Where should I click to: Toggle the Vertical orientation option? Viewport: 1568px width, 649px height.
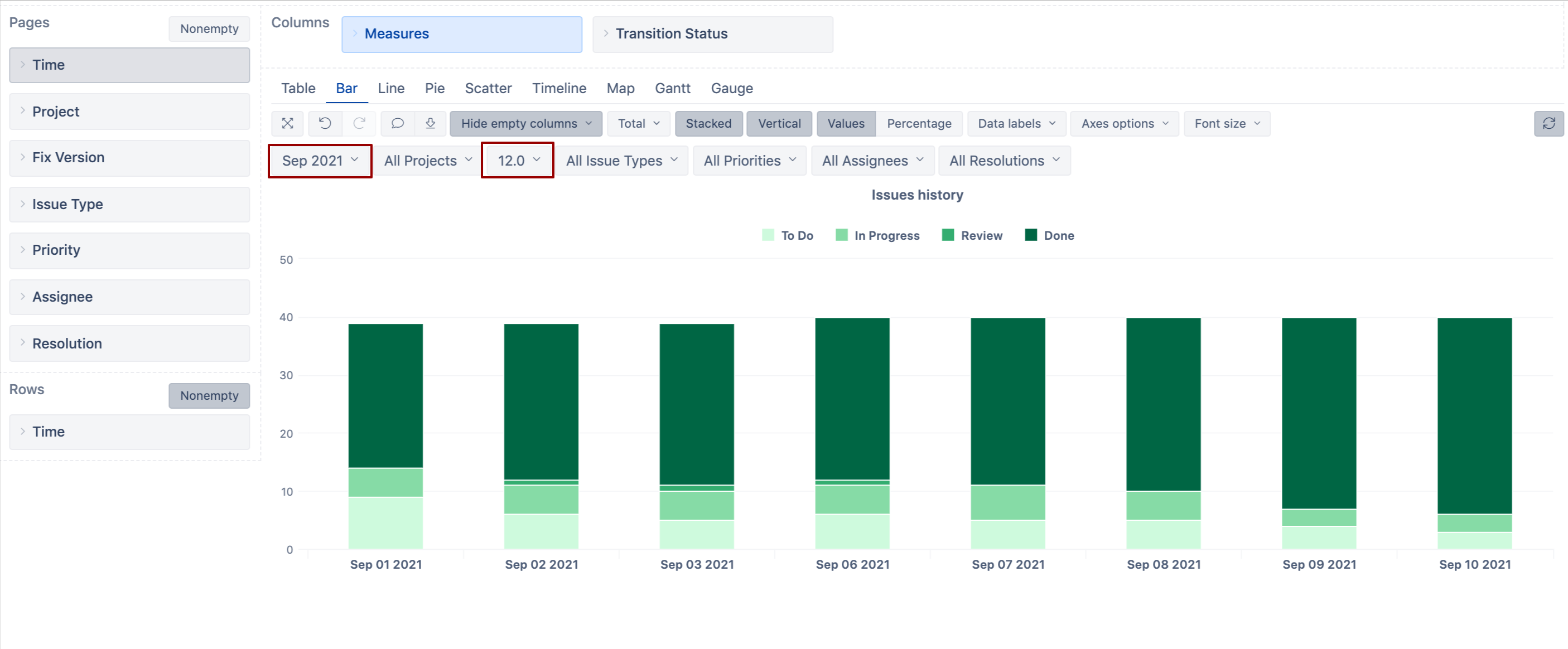click(779, 123)
